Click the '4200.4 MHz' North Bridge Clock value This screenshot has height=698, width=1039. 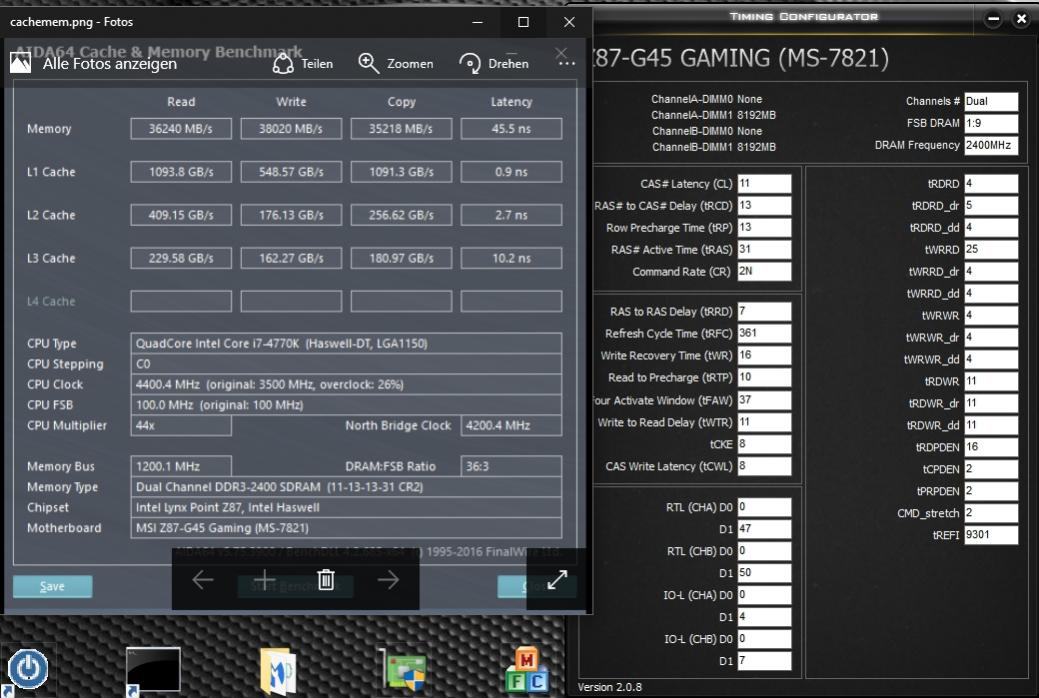[x=511, y=426]
